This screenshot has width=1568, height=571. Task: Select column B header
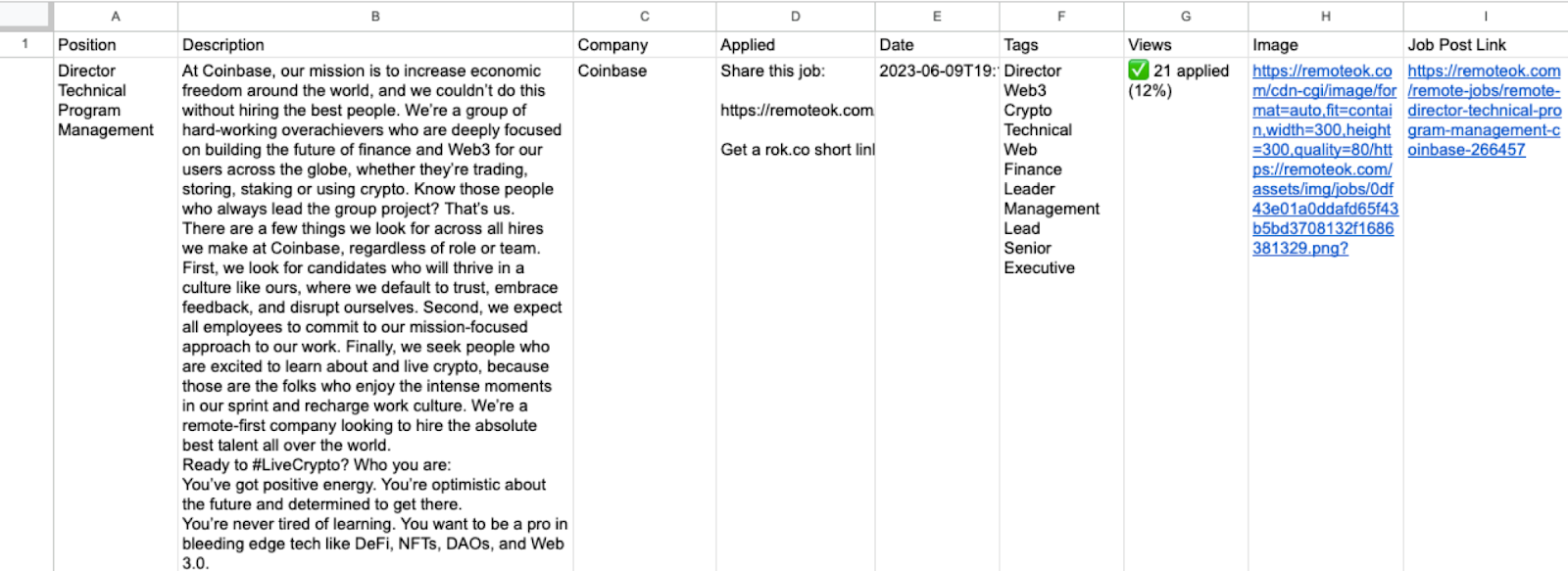click(x=375, y=16)
